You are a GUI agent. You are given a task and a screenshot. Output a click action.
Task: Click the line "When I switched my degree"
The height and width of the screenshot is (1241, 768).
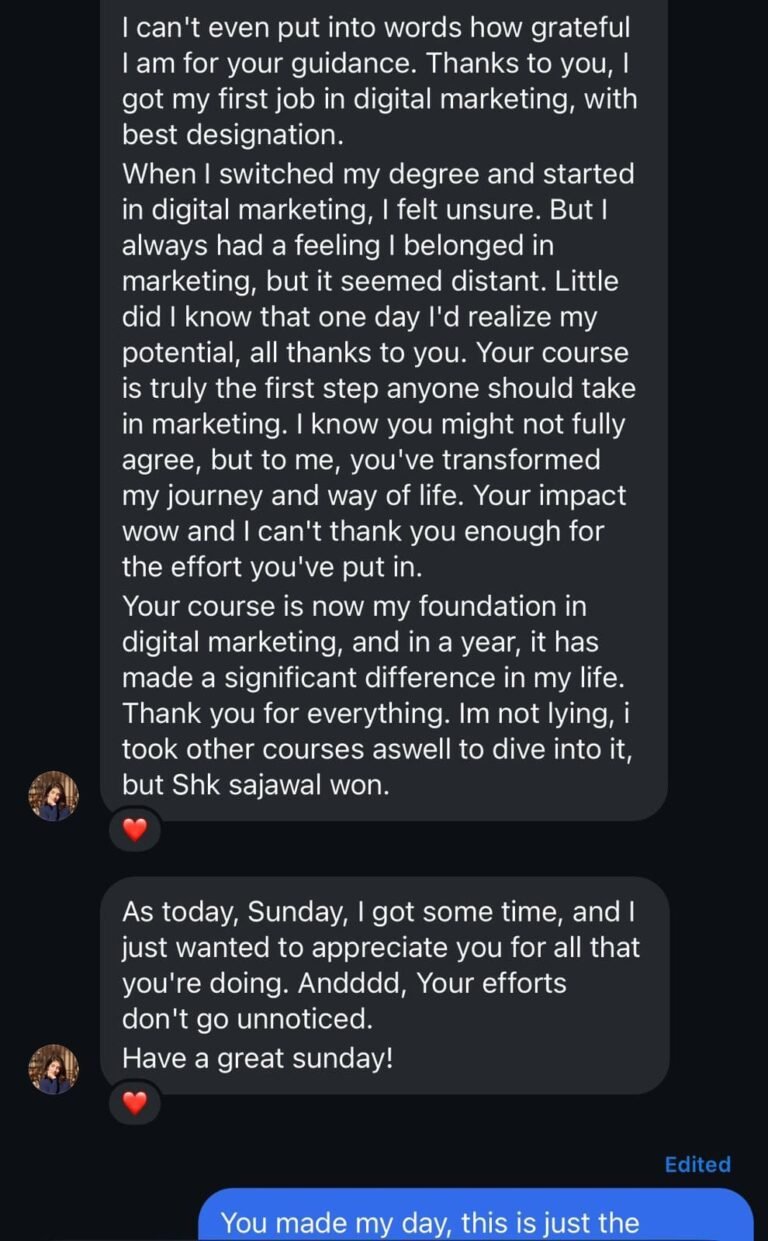[x=377, y=173]
